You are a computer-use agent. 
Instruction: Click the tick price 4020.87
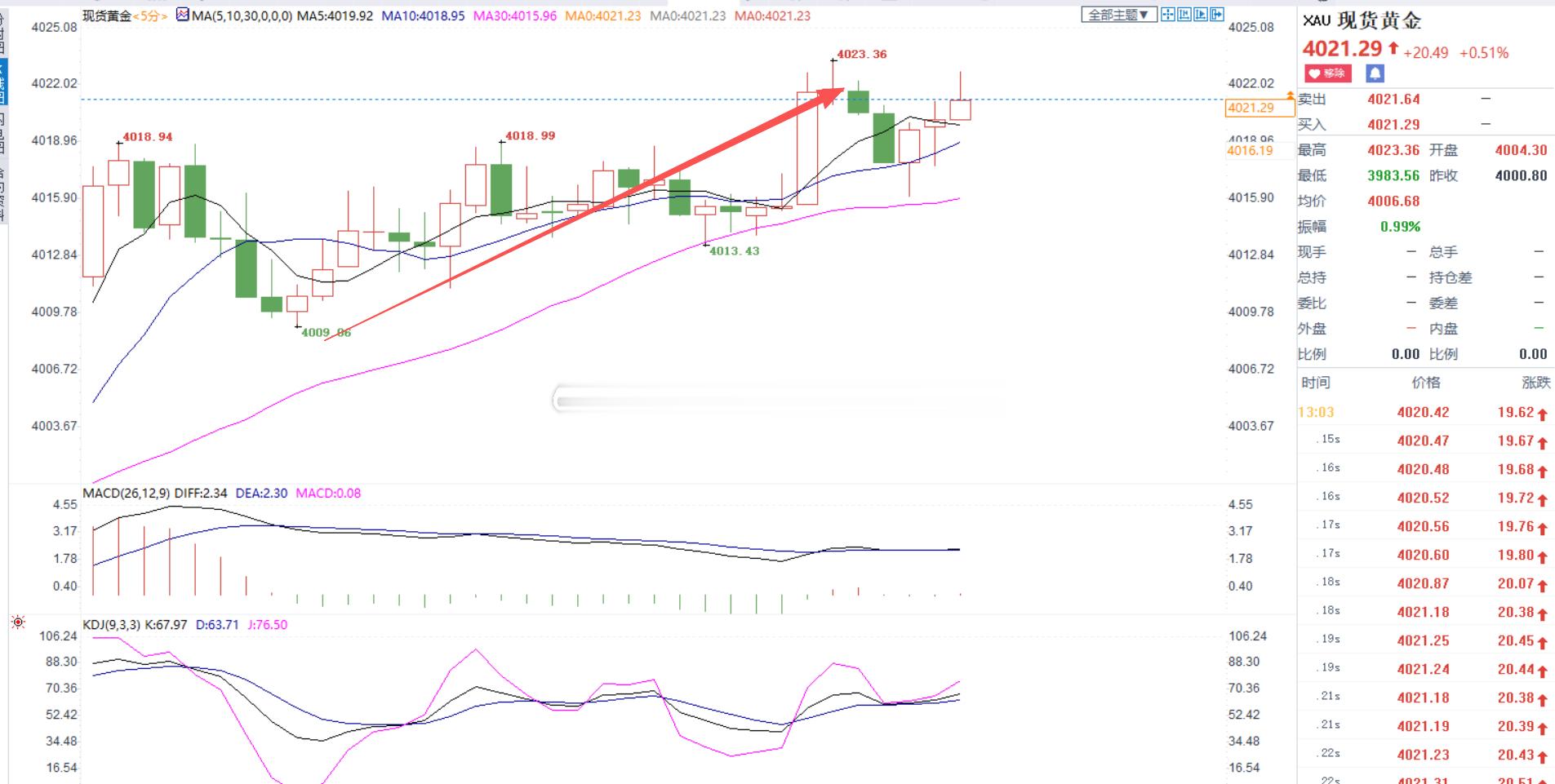pyautogui.click(x=1423, y=584)
